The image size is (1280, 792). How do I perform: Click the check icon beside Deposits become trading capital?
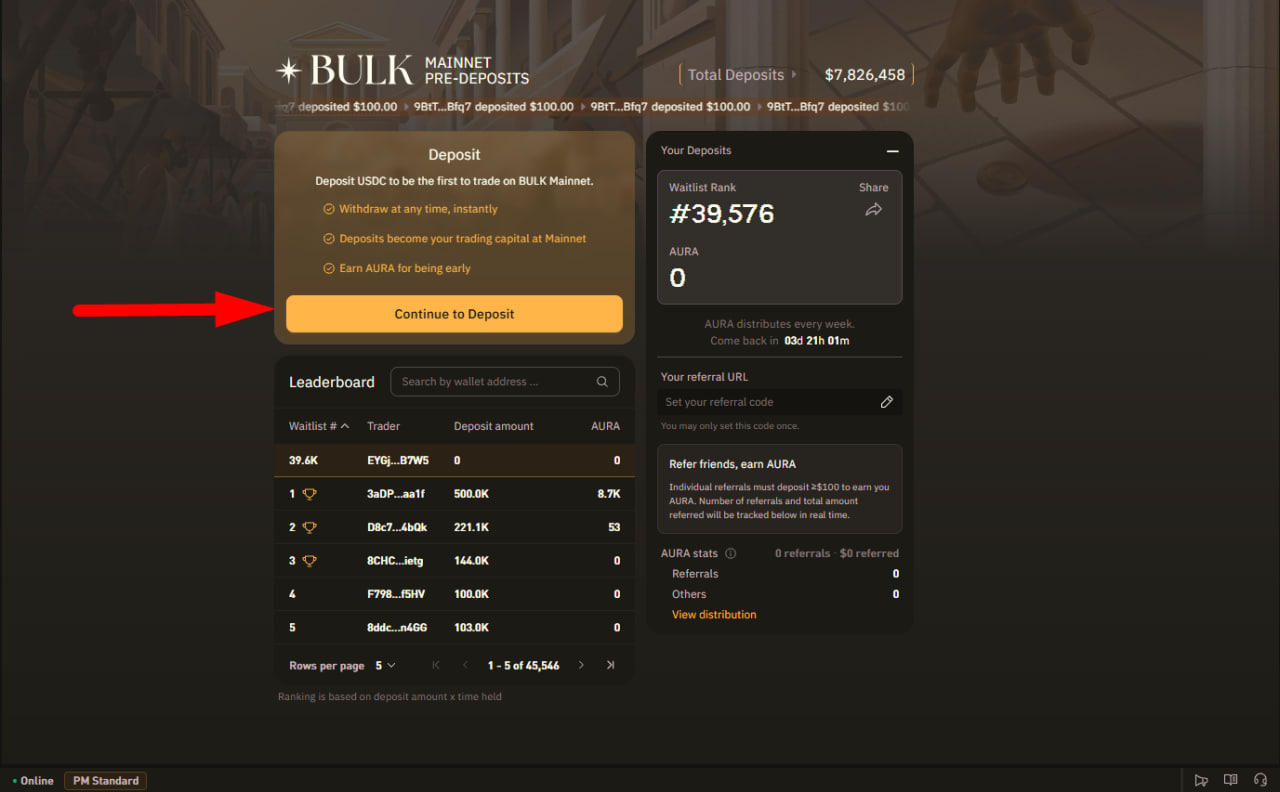(328, 239)
